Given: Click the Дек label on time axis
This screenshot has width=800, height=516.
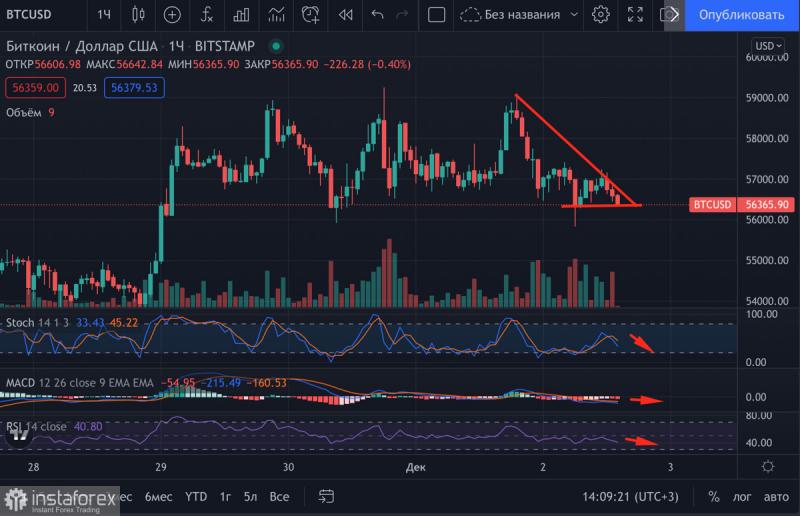Looking at the screenshot, I should click(x=415, y=467).
